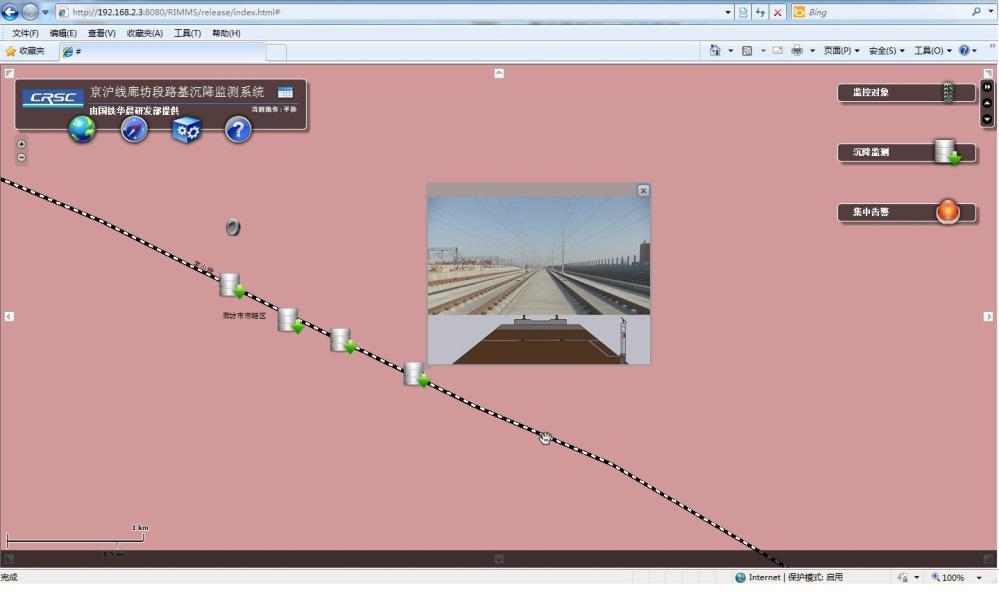Select the last settlement sensor on the railway
Image resolution: width=999 pixels, height=599 pixels.
click(415, 375)
